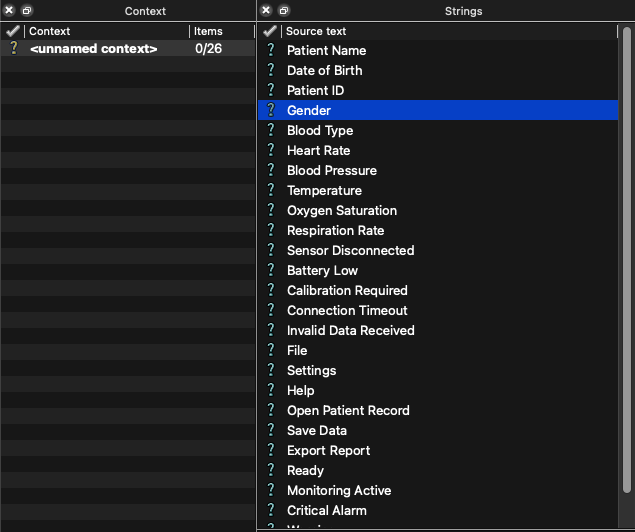Float the Context dock panel
635x532 pixels.
27,10
